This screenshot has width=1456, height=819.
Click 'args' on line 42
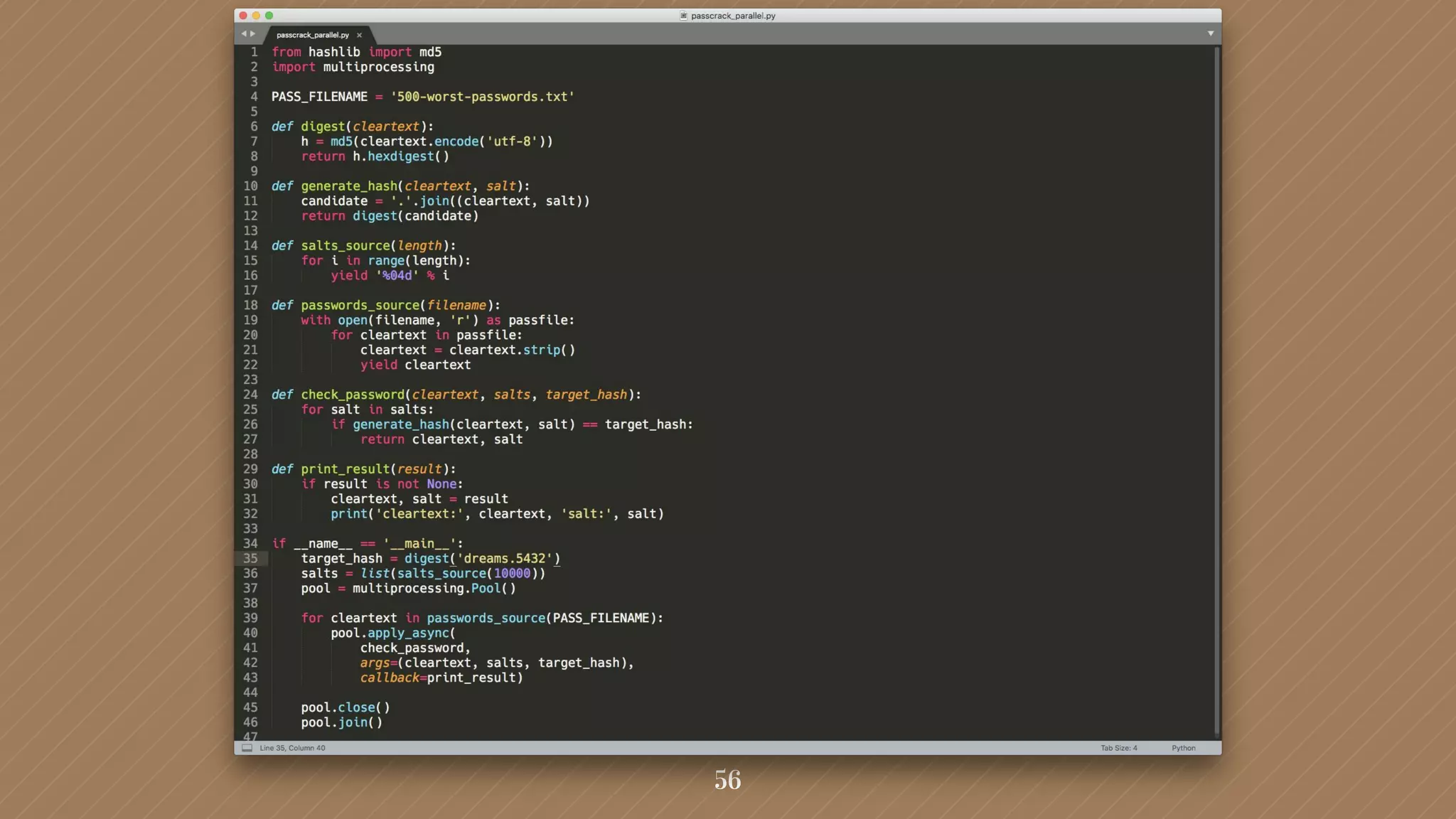tap(375, 663)
